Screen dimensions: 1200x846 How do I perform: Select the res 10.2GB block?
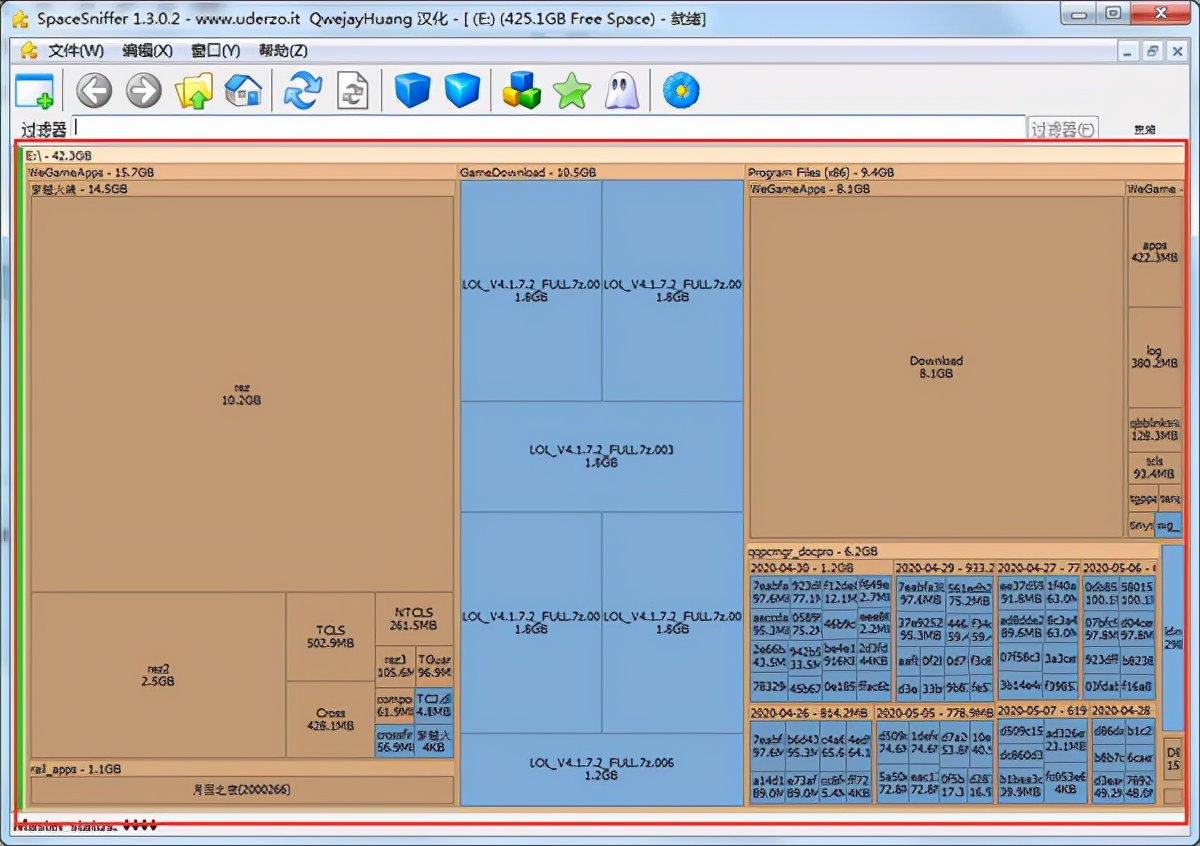(x=242, y=393)
